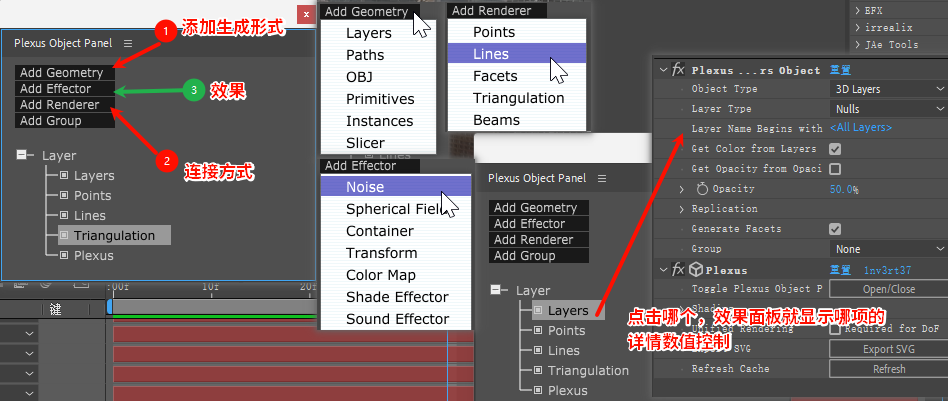Screen dimensions: 948x401
Task: Choose OBJ in Add Geometry menu
Action: pyautogui.click(x=378, y=77)
